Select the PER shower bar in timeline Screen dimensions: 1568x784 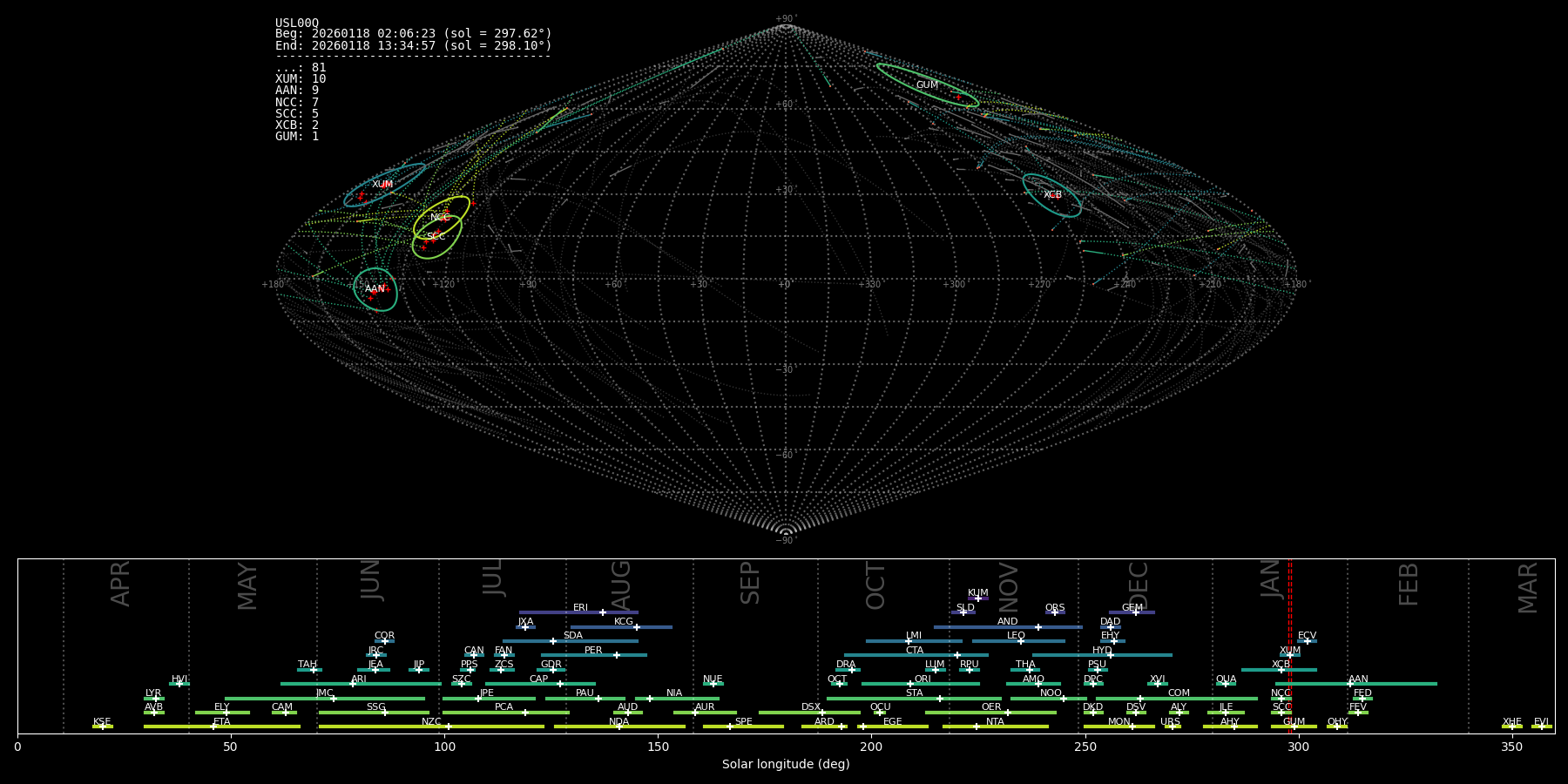point(593,655)
